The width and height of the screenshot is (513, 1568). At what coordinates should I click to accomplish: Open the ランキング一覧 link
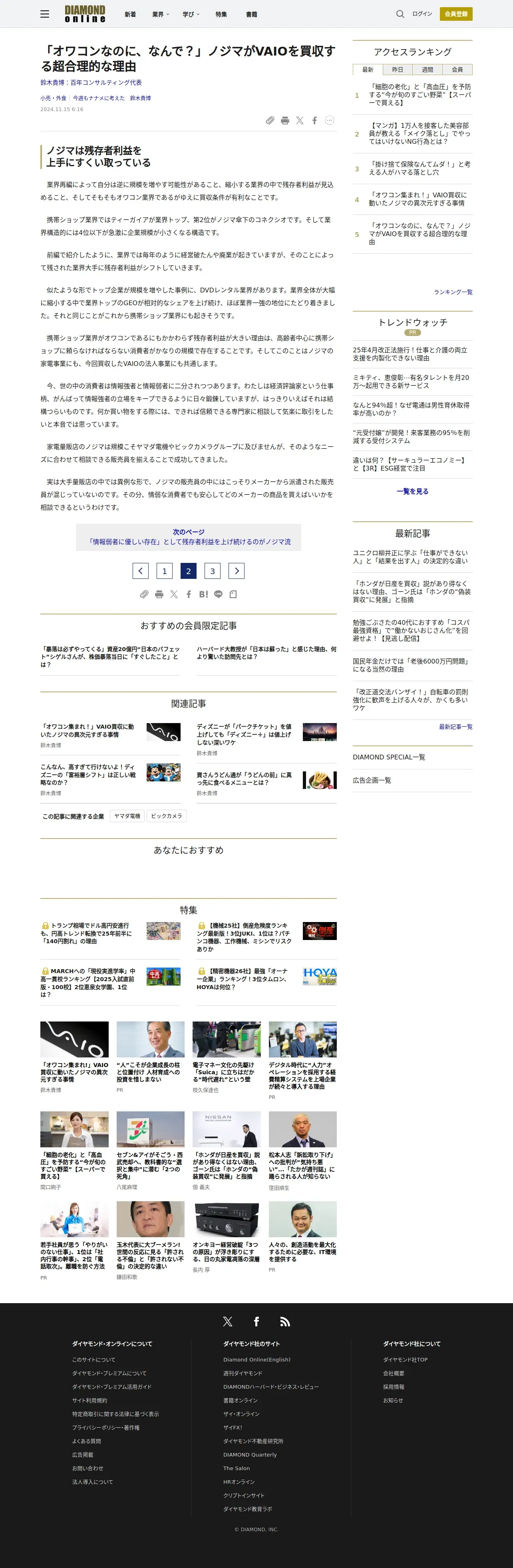(x=453, y=292)
